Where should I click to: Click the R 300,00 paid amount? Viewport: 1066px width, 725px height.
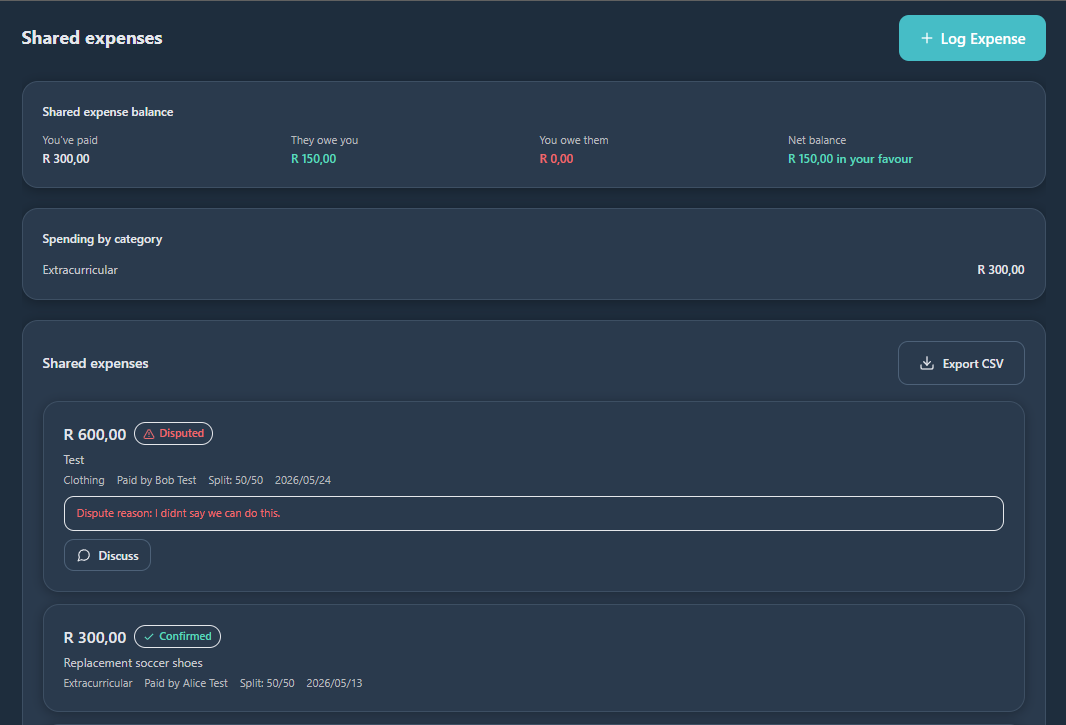[x=66, y=158]
